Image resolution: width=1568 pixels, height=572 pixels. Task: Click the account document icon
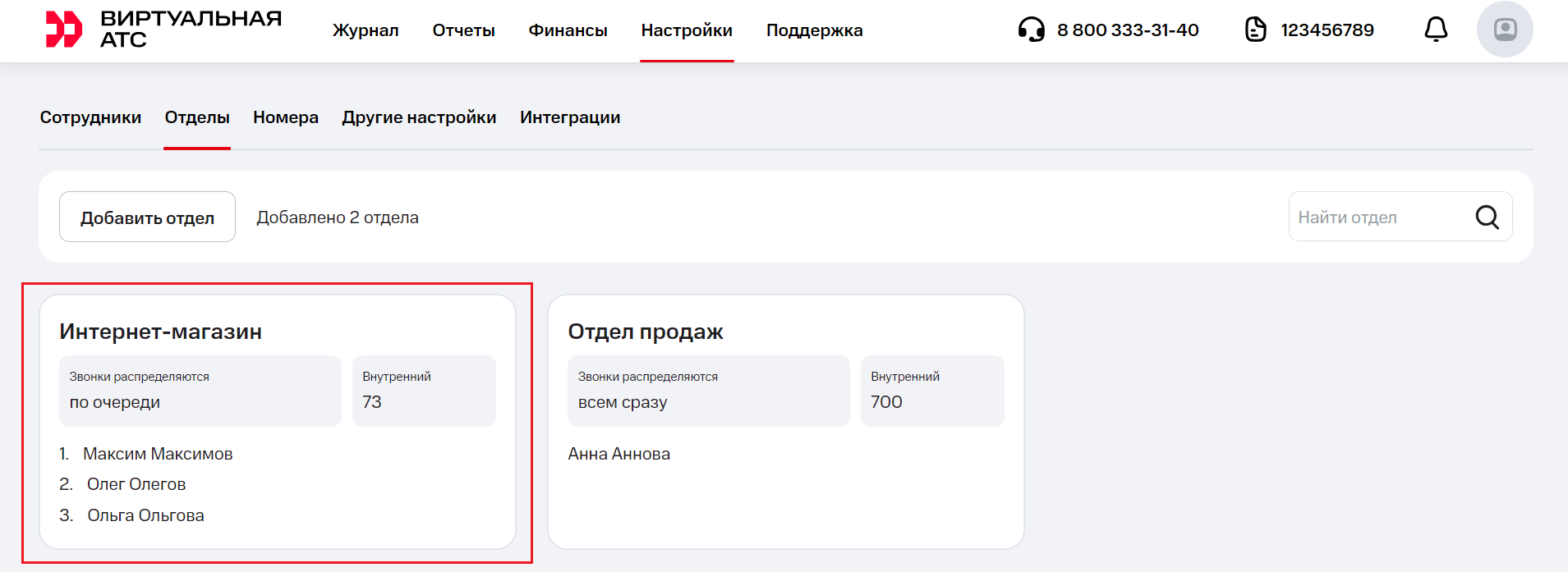(1255, 30)
